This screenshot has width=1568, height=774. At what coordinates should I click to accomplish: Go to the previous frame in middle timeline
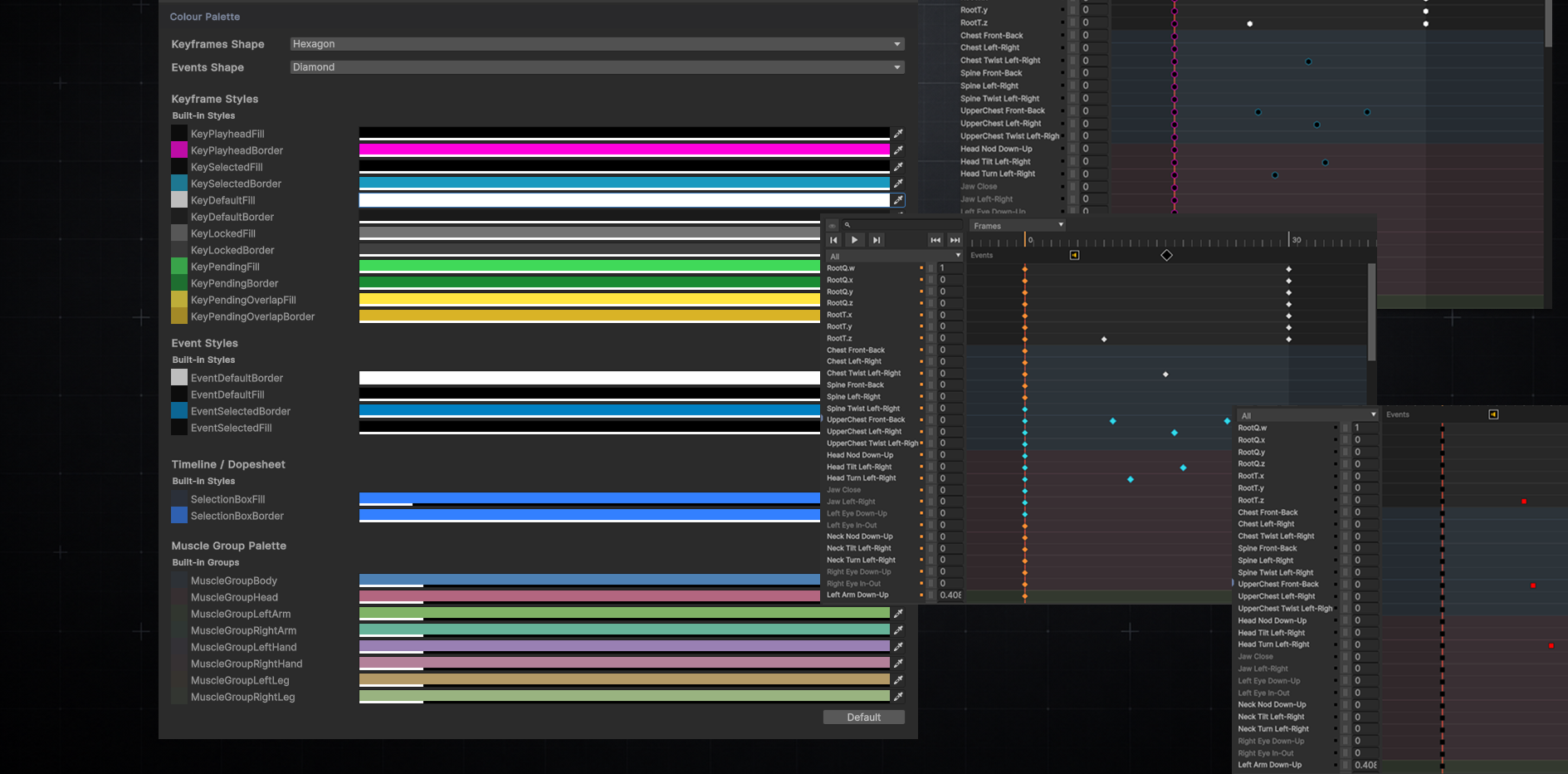[834, 240]
